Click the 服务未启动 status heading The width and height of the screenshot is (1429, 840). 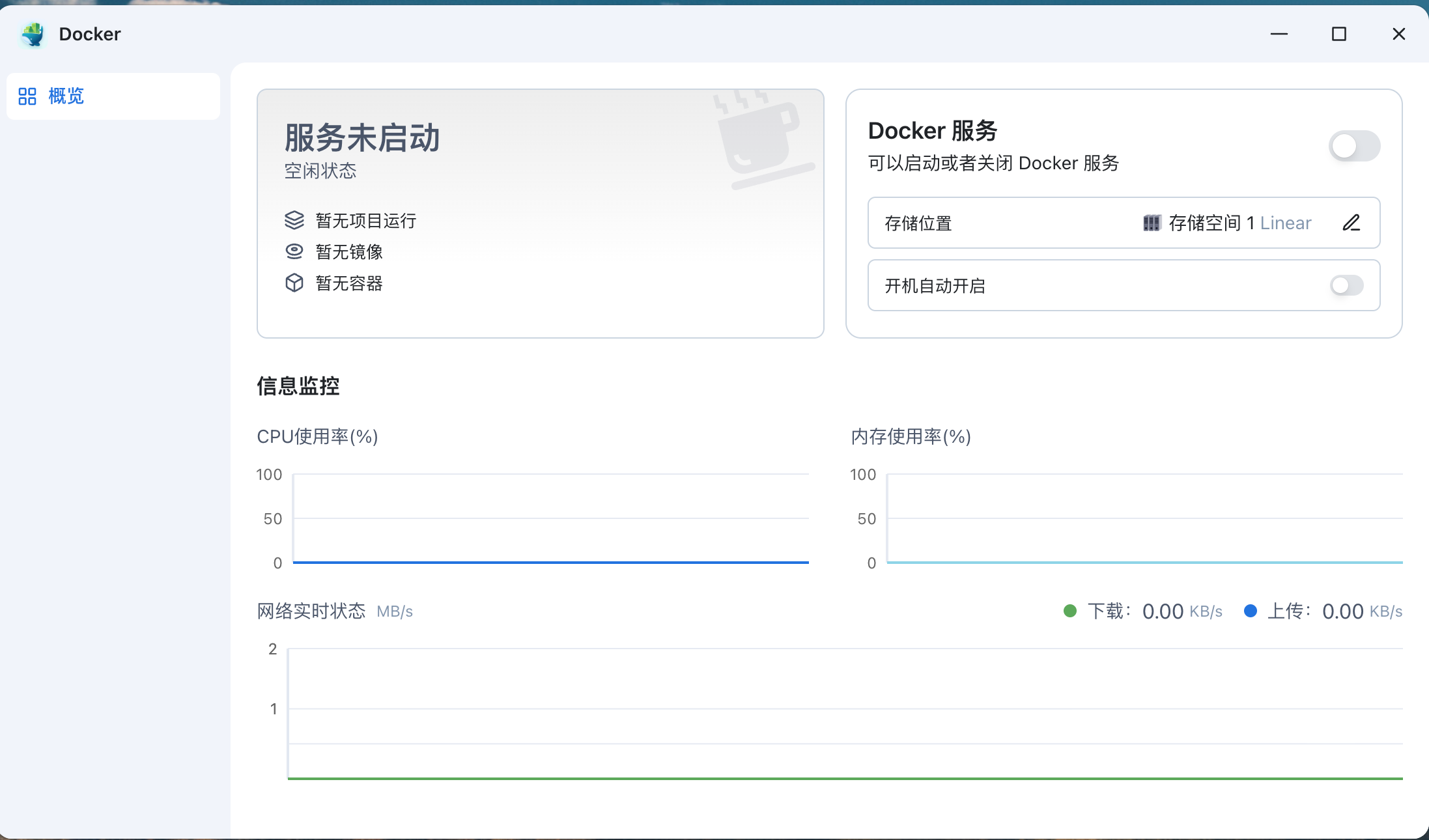coord(362,138)
